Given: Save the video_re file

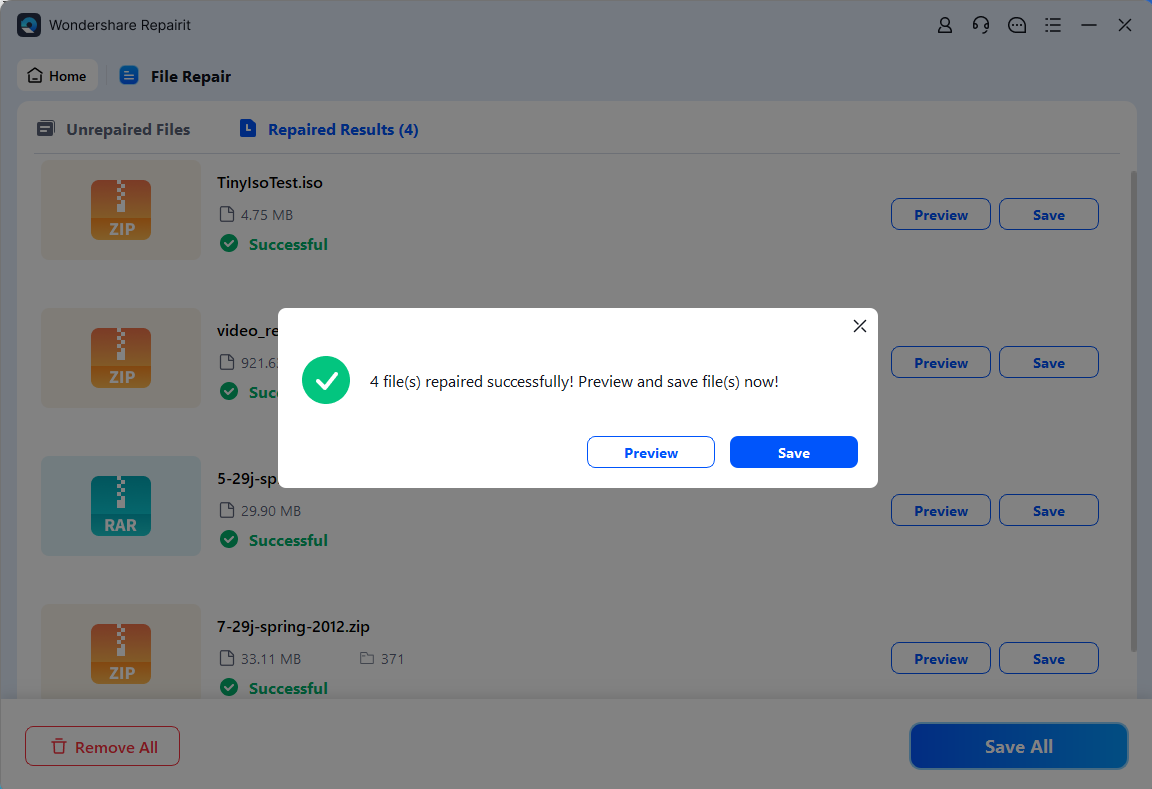Looking at the screenshot, I should [x=1048, y=363].
